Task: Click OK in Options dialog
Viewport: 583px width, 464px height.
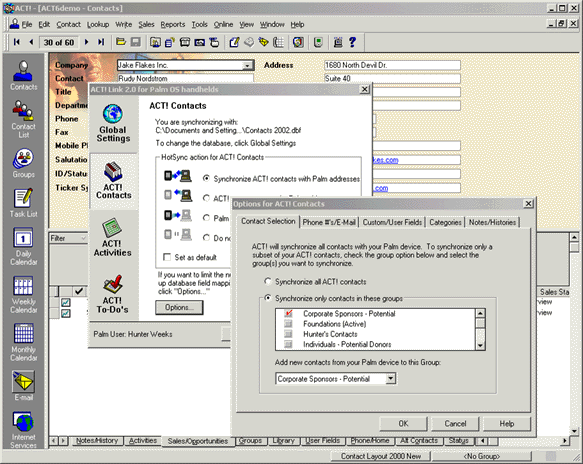Action: 403,423
